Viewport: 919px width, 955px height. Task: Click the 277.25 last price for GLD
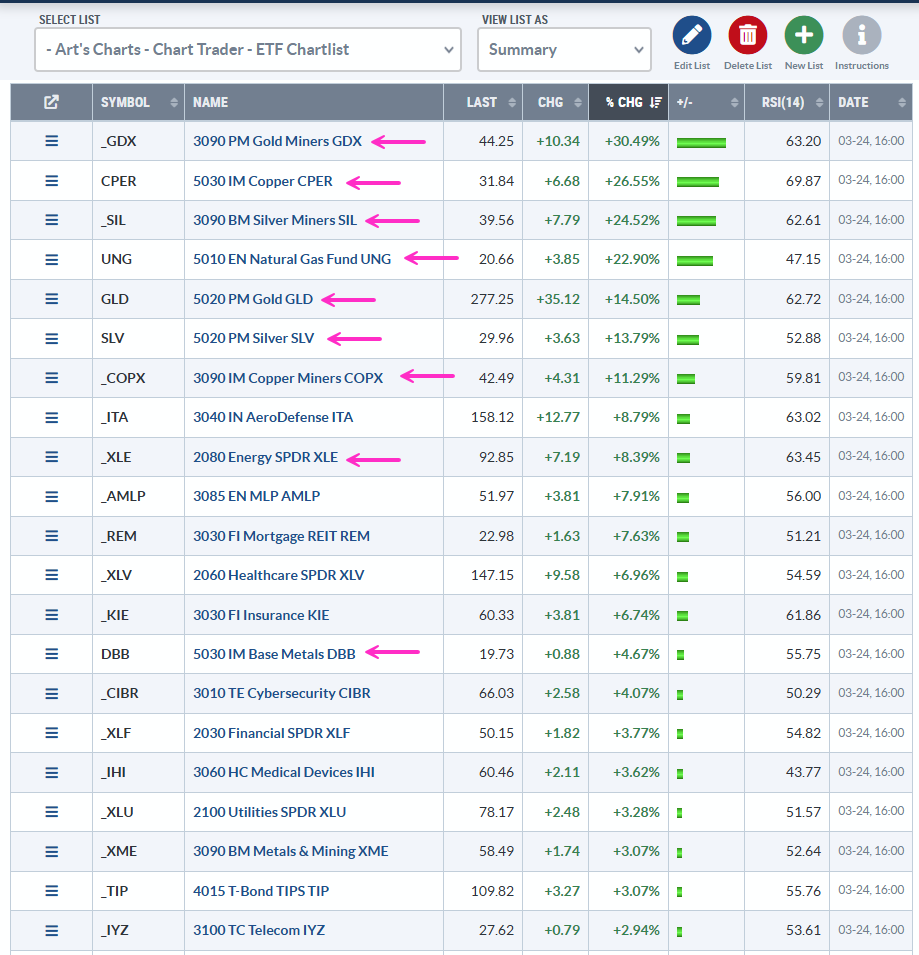click(492, 299)
